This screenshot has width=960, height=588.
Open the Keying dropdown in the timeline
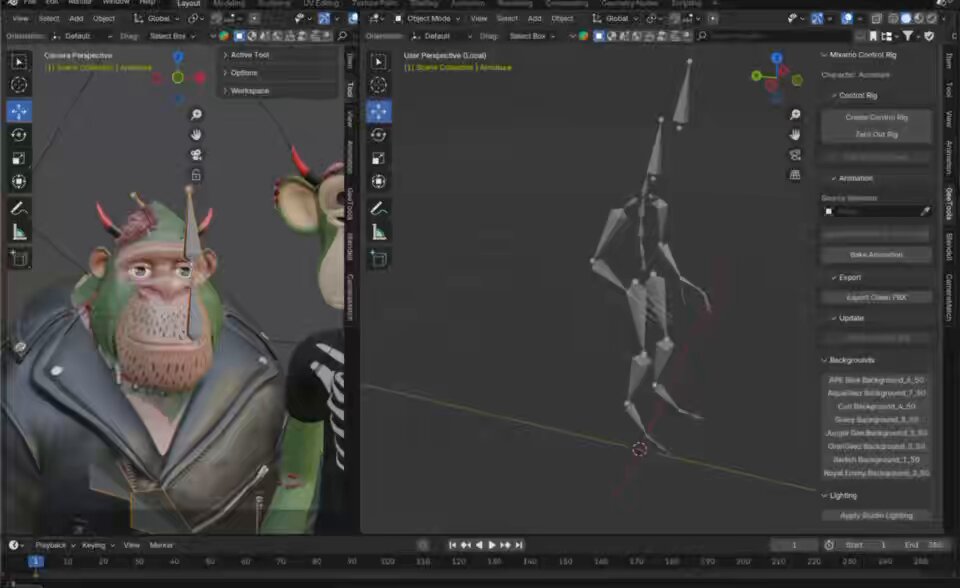[x=98, y=545]
